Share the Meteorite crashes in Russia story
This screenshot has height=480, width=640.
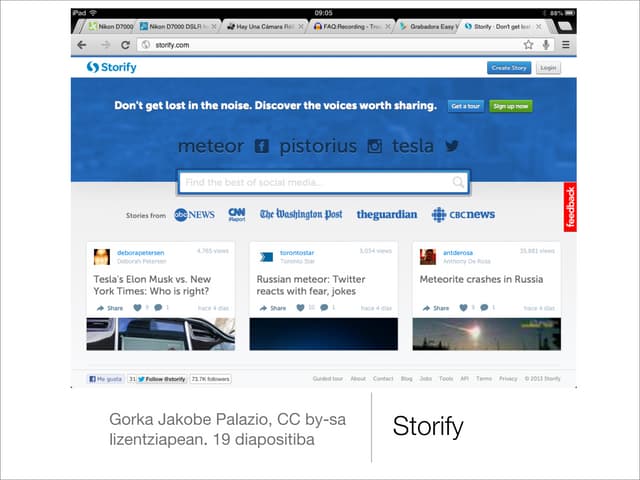(436, 308)
